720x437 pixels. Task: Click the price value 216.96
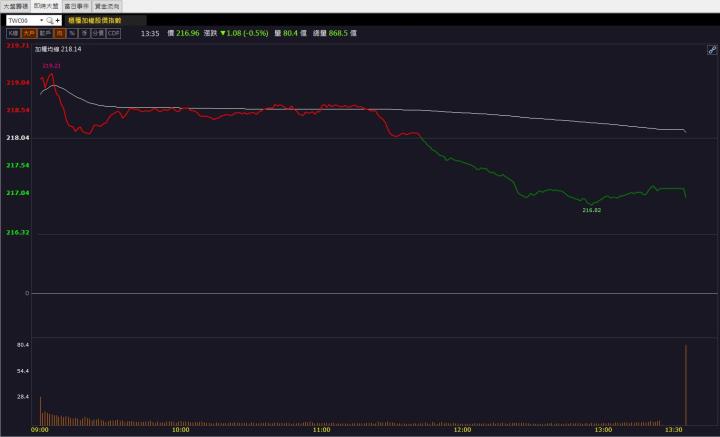(188, 33)
